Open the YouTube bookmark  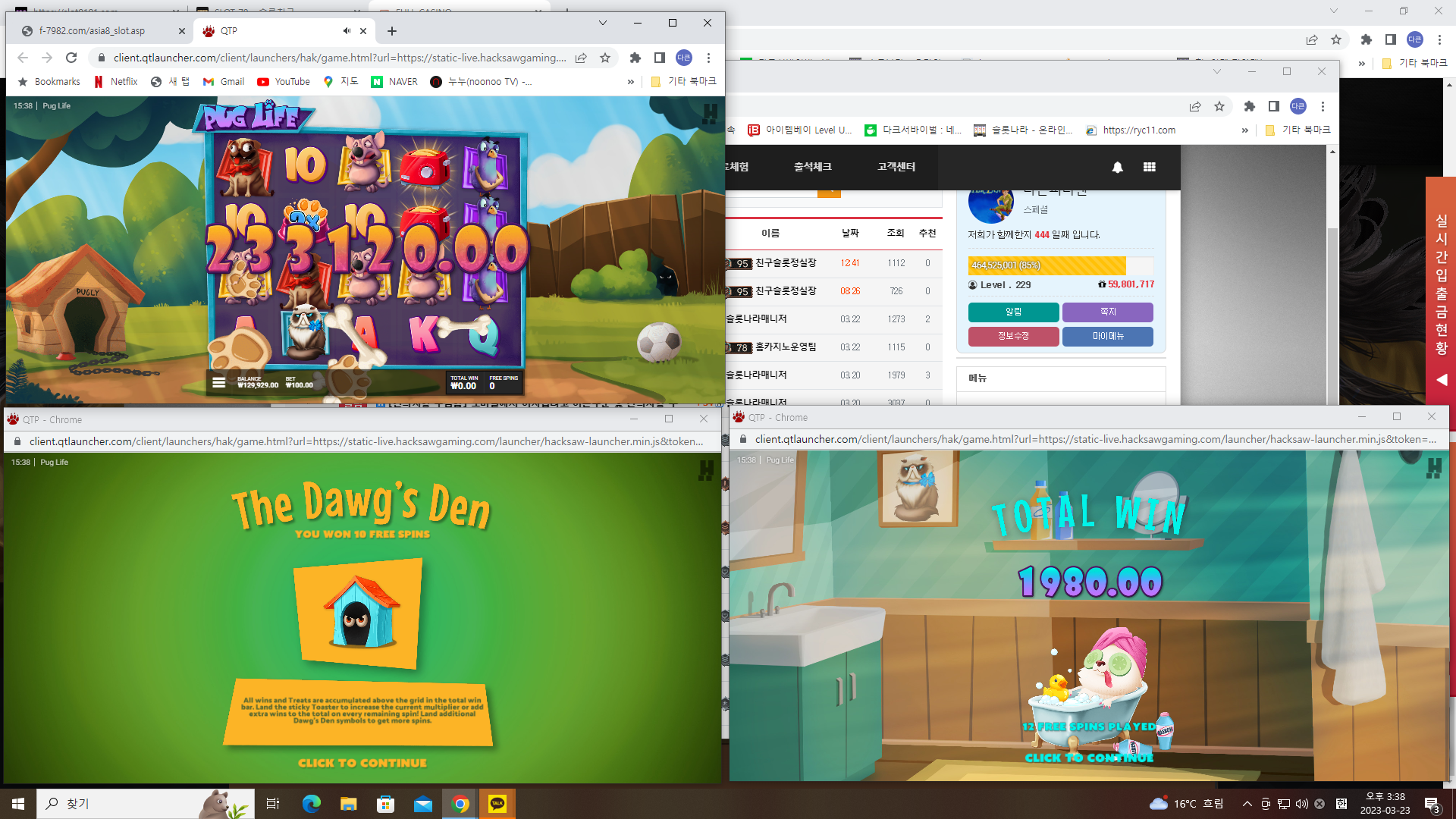point(284,82)
